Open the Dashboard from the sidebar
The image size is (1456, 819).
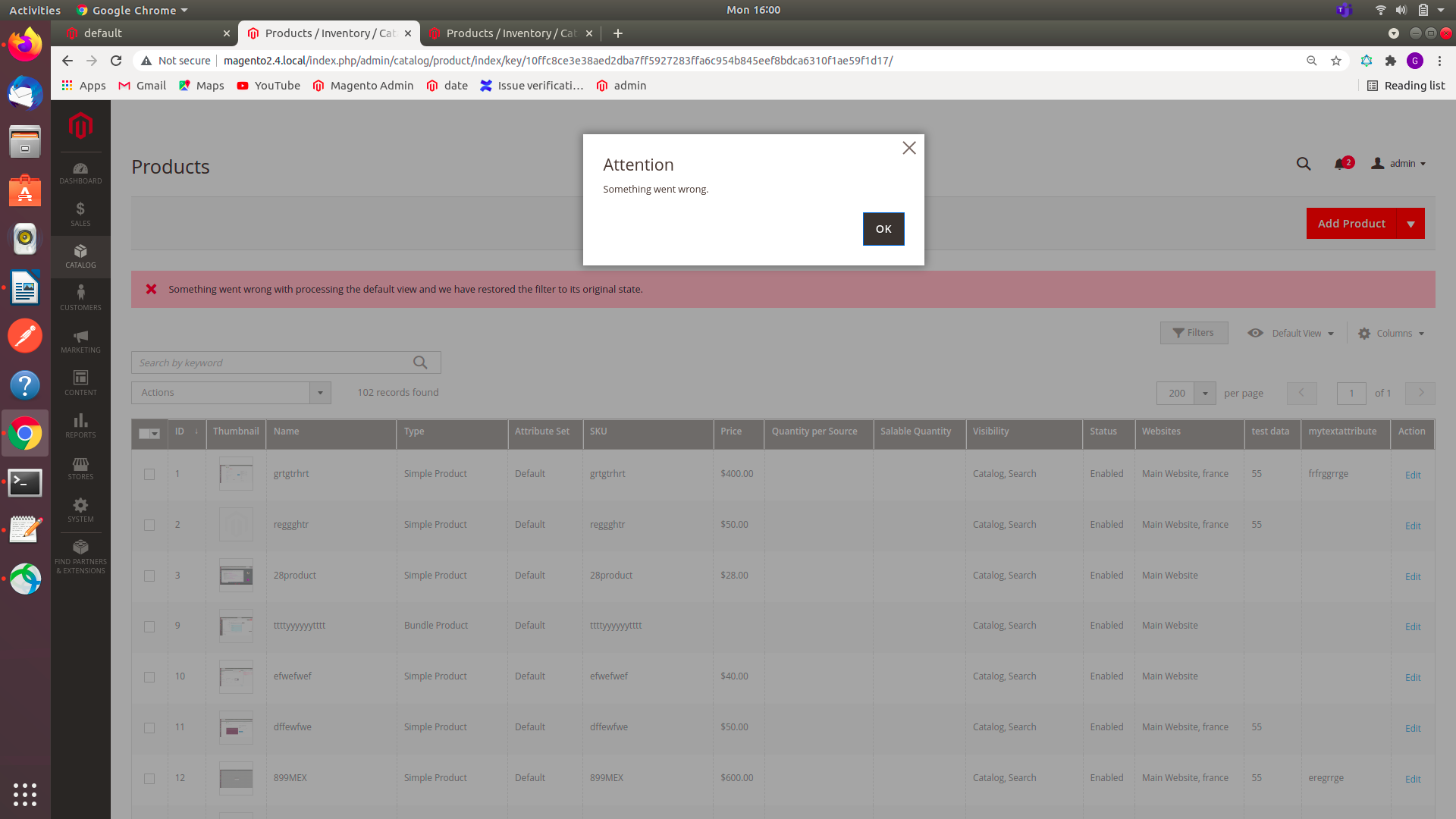80,173
